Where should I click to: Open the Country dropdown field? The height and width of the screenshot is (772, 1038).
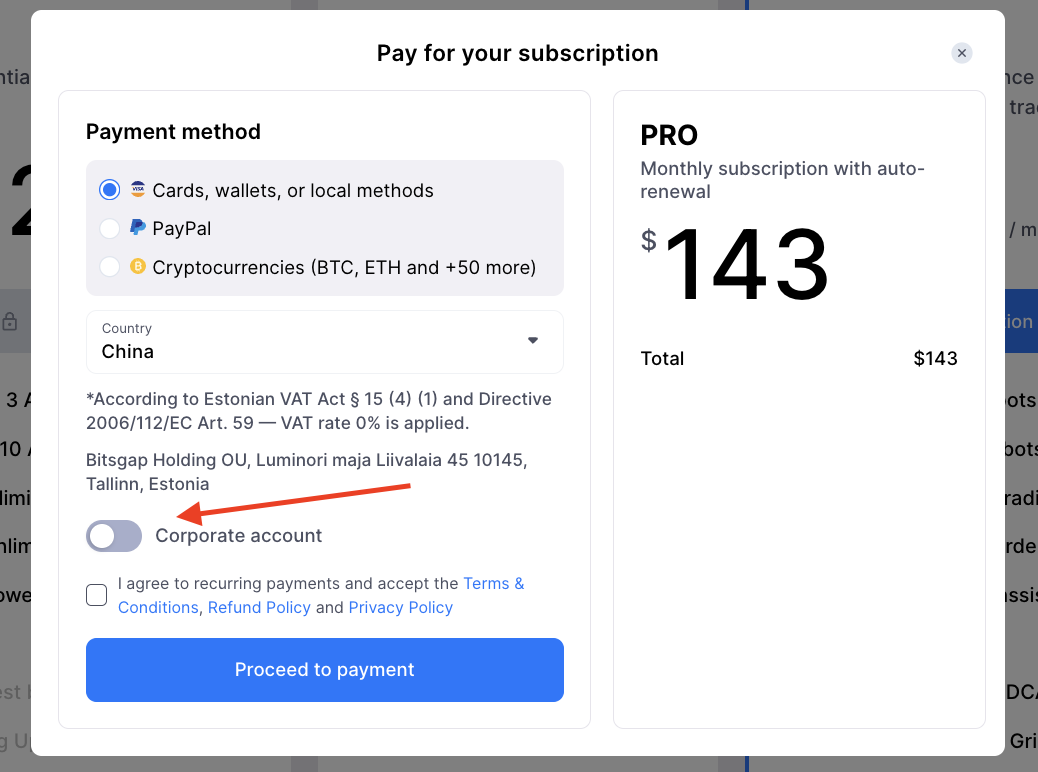(x=325, y=341)
